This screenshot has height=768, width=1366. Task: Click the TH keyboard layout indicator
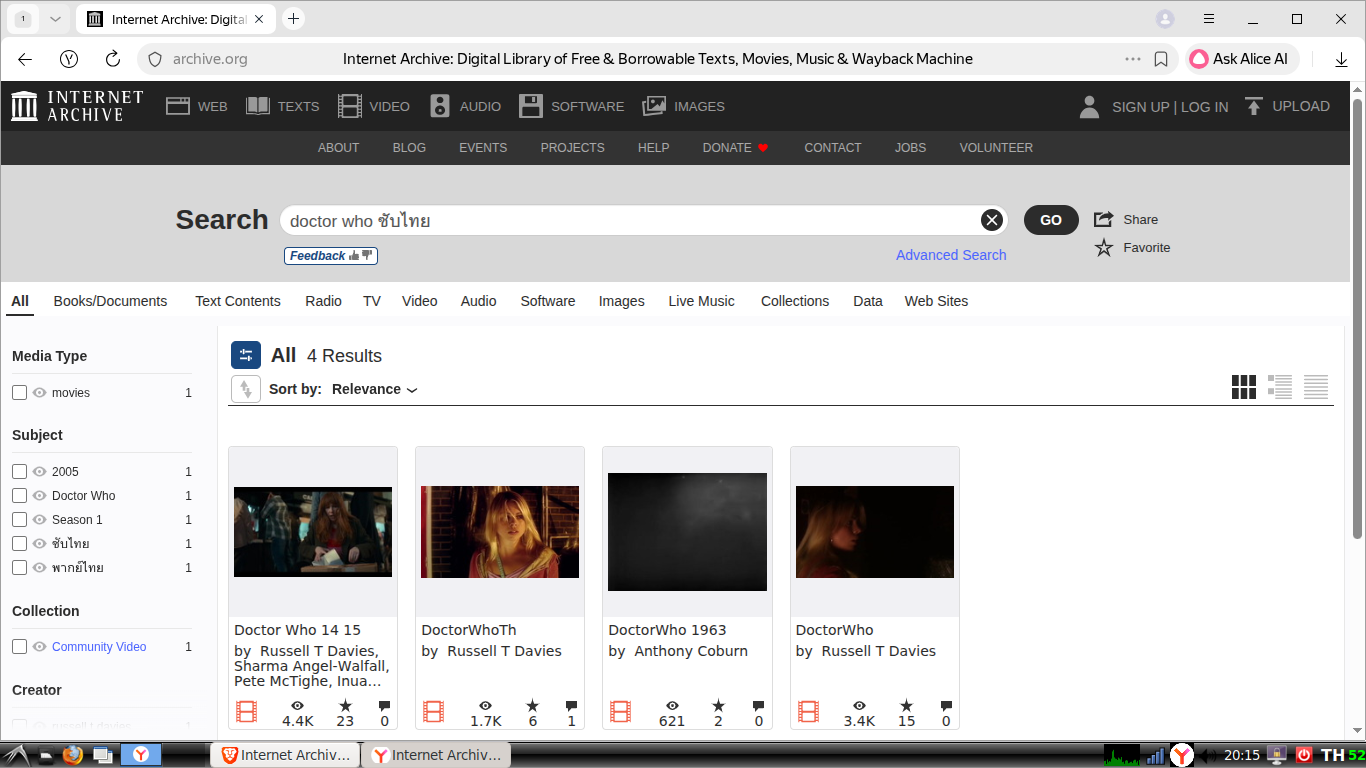point(1332,755)
